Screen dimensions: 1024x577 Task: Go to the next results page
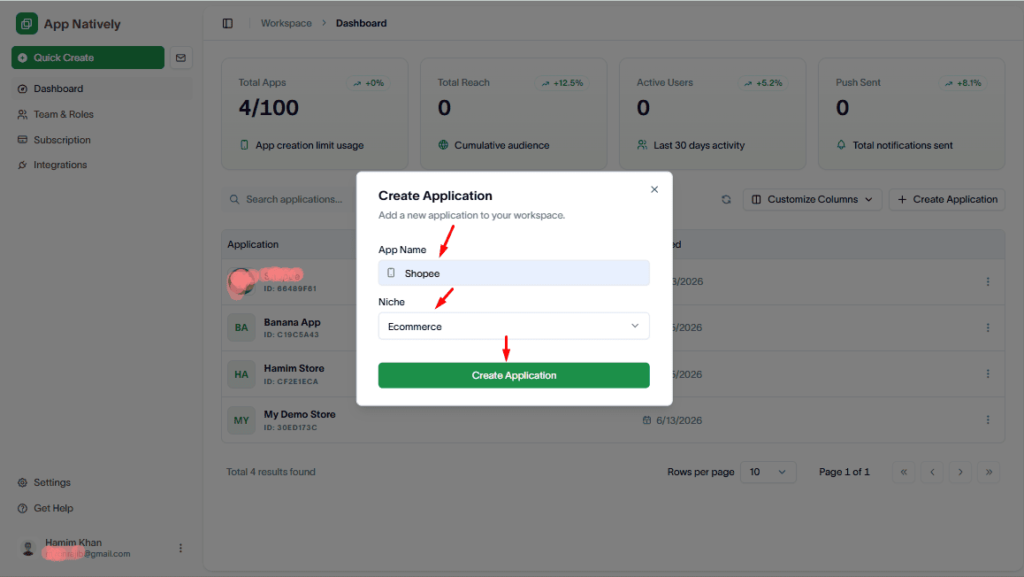960,472
